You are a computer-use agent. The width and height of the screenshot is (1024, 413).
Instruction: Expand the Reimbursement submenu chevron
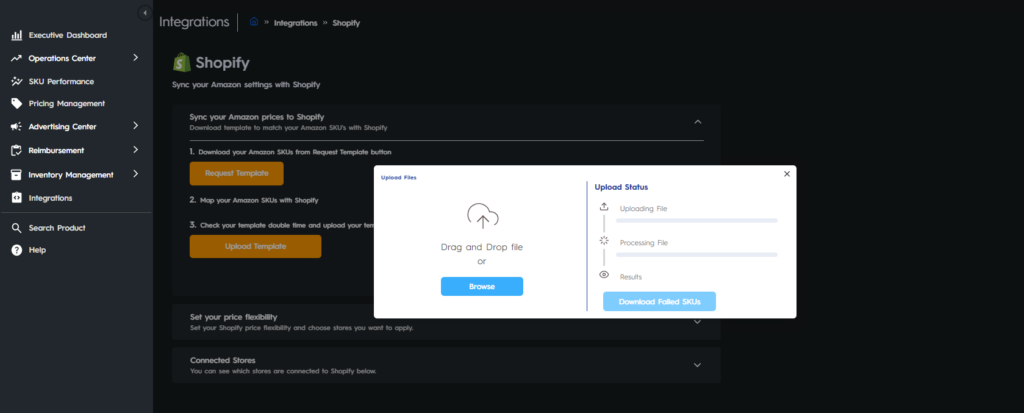click(x=135, y=150)
